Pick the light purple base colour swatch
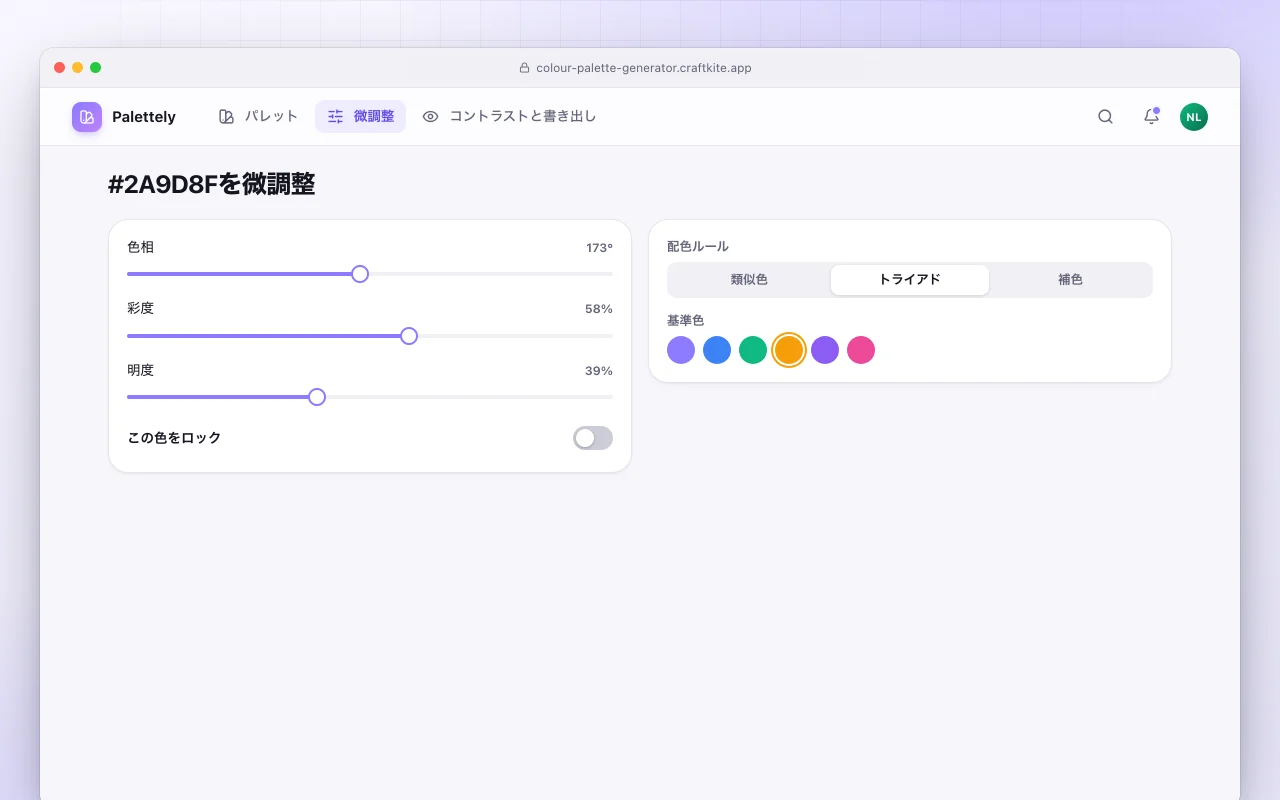The width and height of the screenshot is (1280, 800). coord(681,350)
